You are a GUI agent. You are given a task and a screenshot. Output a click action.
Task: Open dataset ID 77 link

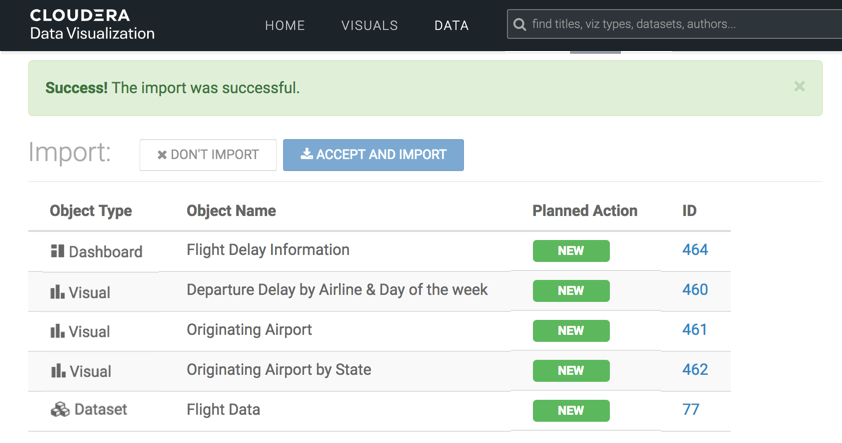(690, 410)
